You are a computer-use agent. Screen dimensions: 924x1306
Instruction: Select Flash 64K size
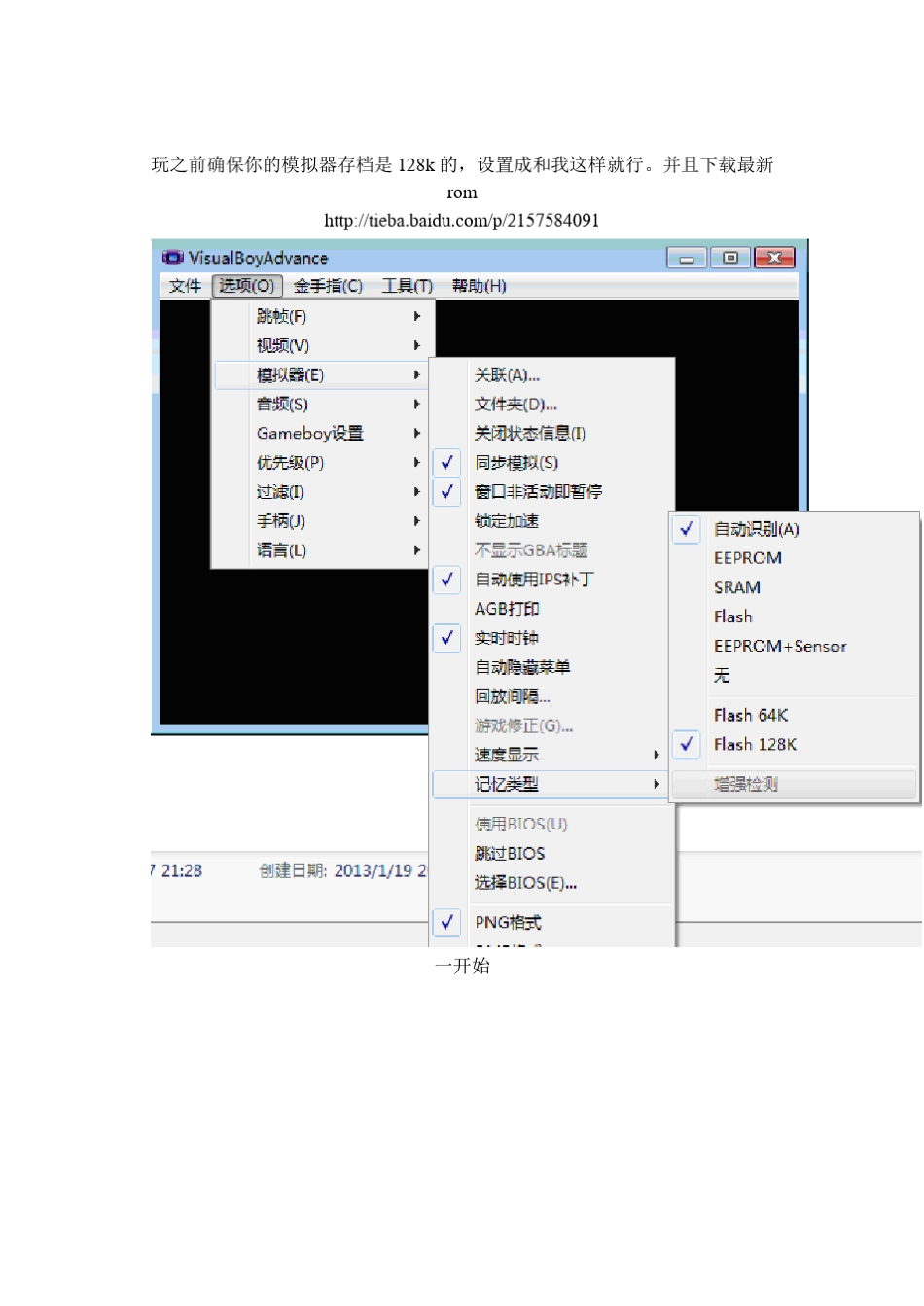(x=794, y=715)
